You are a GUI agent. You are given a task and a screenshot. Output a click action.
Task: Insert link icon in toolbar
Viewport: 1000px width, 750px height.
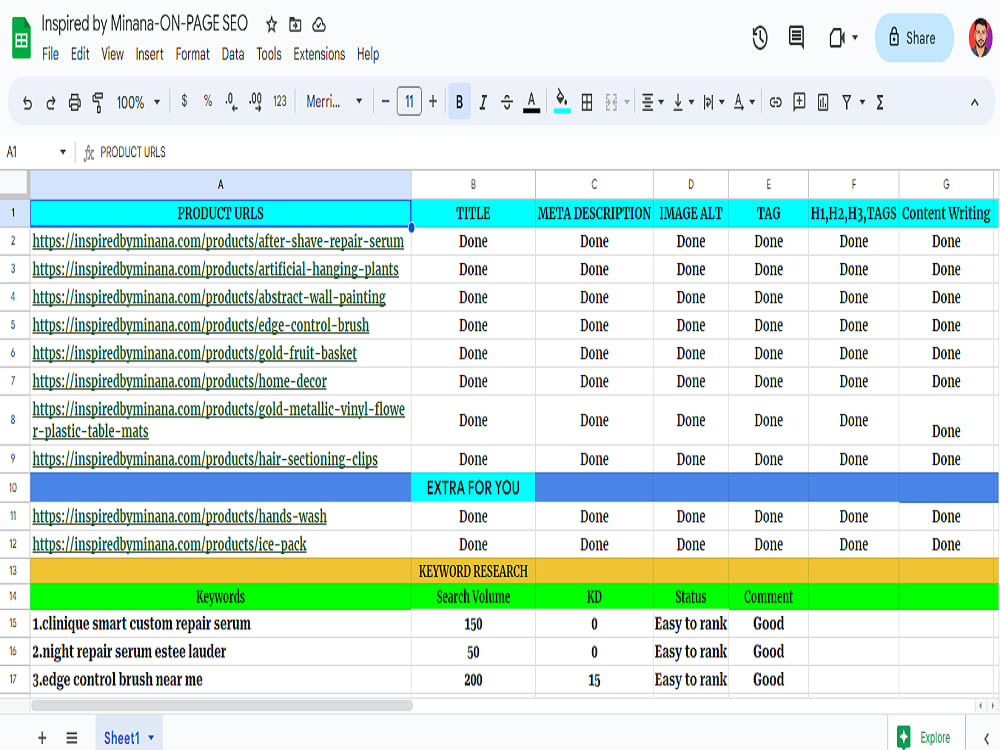[776, 102]
